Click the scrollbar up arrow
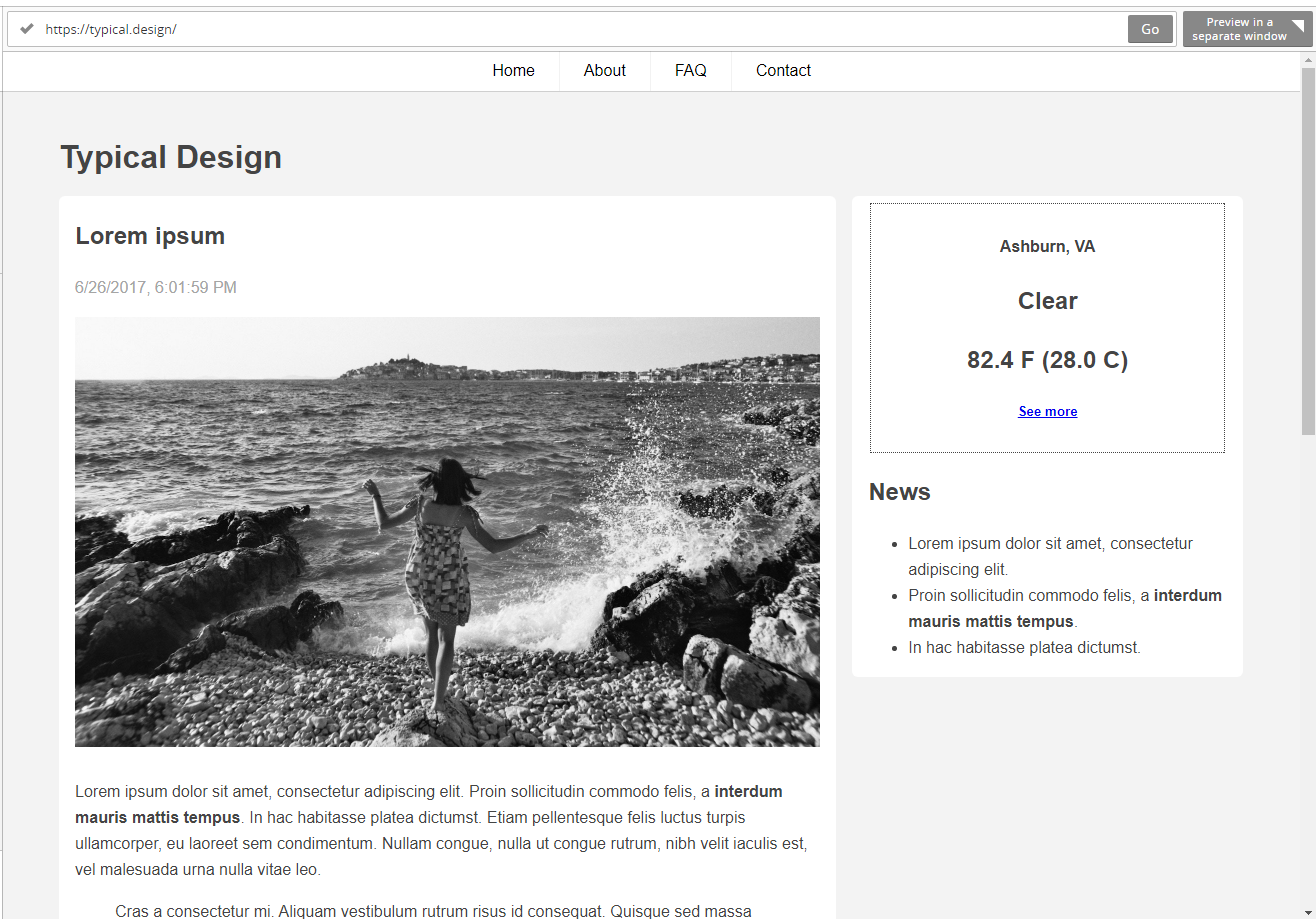Screen dimensions: 1316x919 point(1308,60)
